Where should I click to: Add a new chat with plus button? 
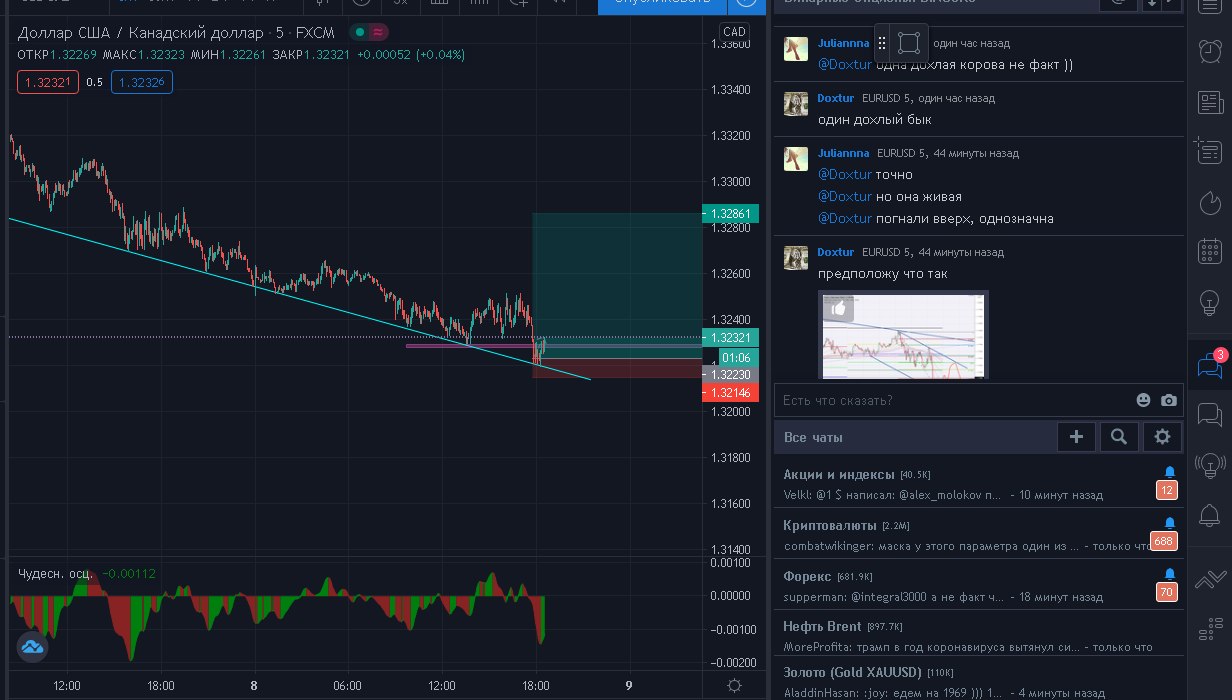(1076, 437)
